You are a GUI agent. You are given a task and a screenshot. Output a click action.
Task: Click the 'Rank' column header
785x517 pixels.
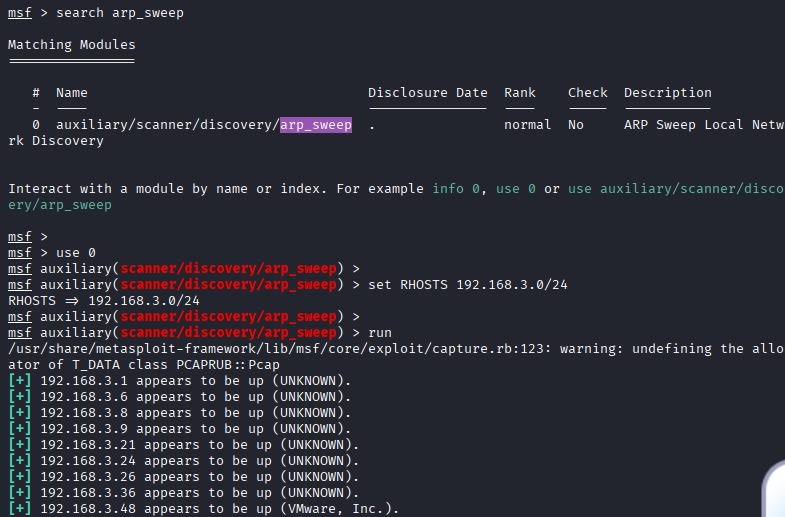coord(520,93)
